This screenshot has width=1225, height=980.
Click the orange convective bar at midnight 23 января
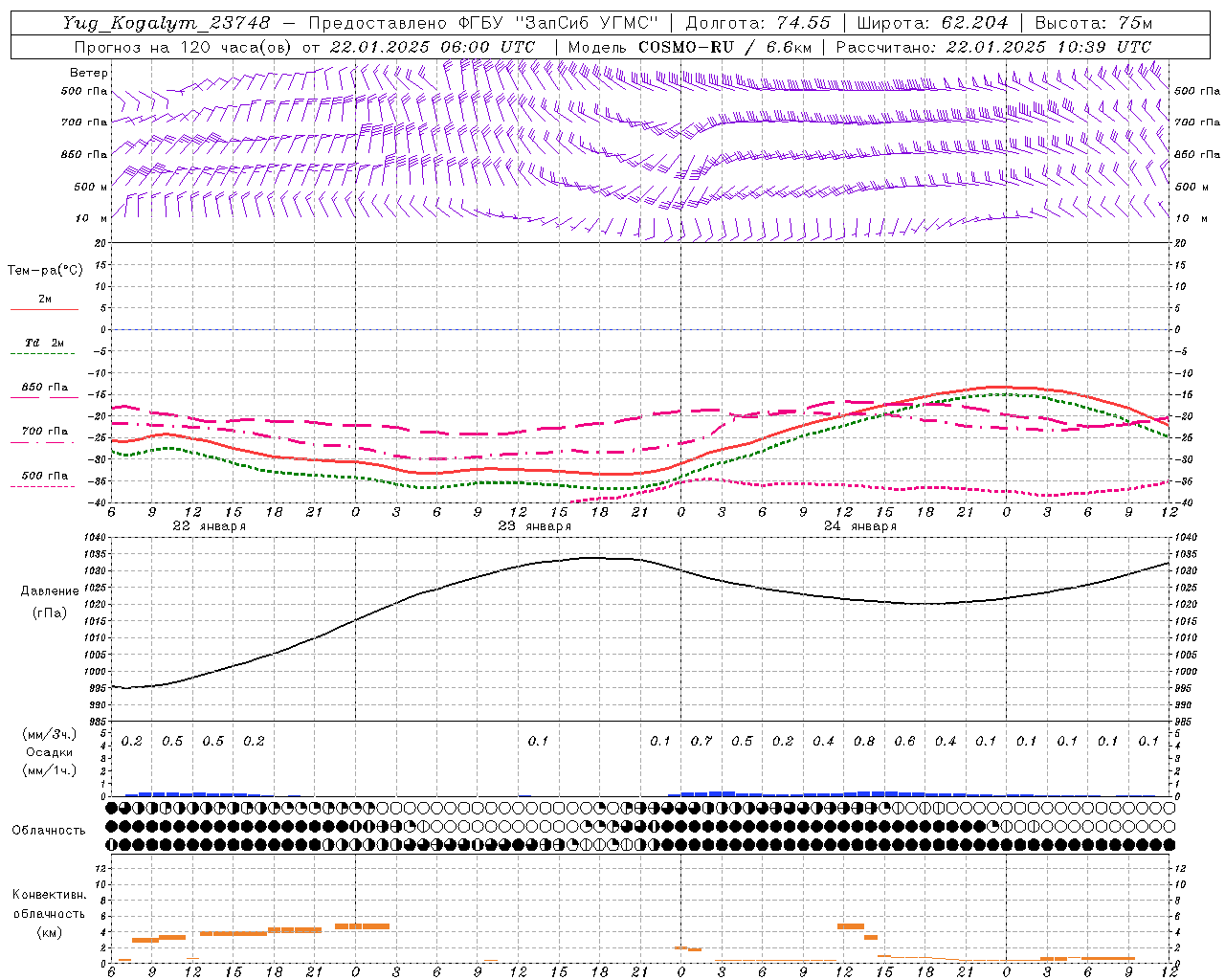click(362, 926)
